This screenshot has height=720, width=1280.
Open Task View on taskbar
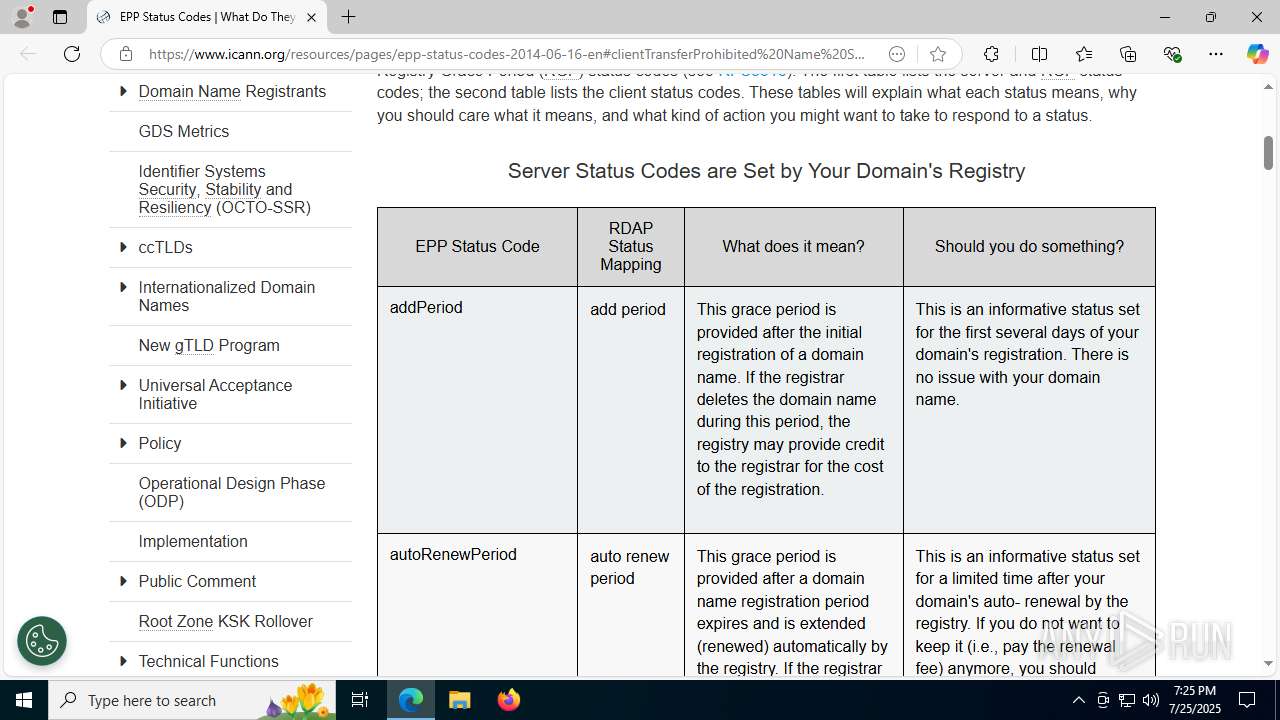[x=361, y=700]
